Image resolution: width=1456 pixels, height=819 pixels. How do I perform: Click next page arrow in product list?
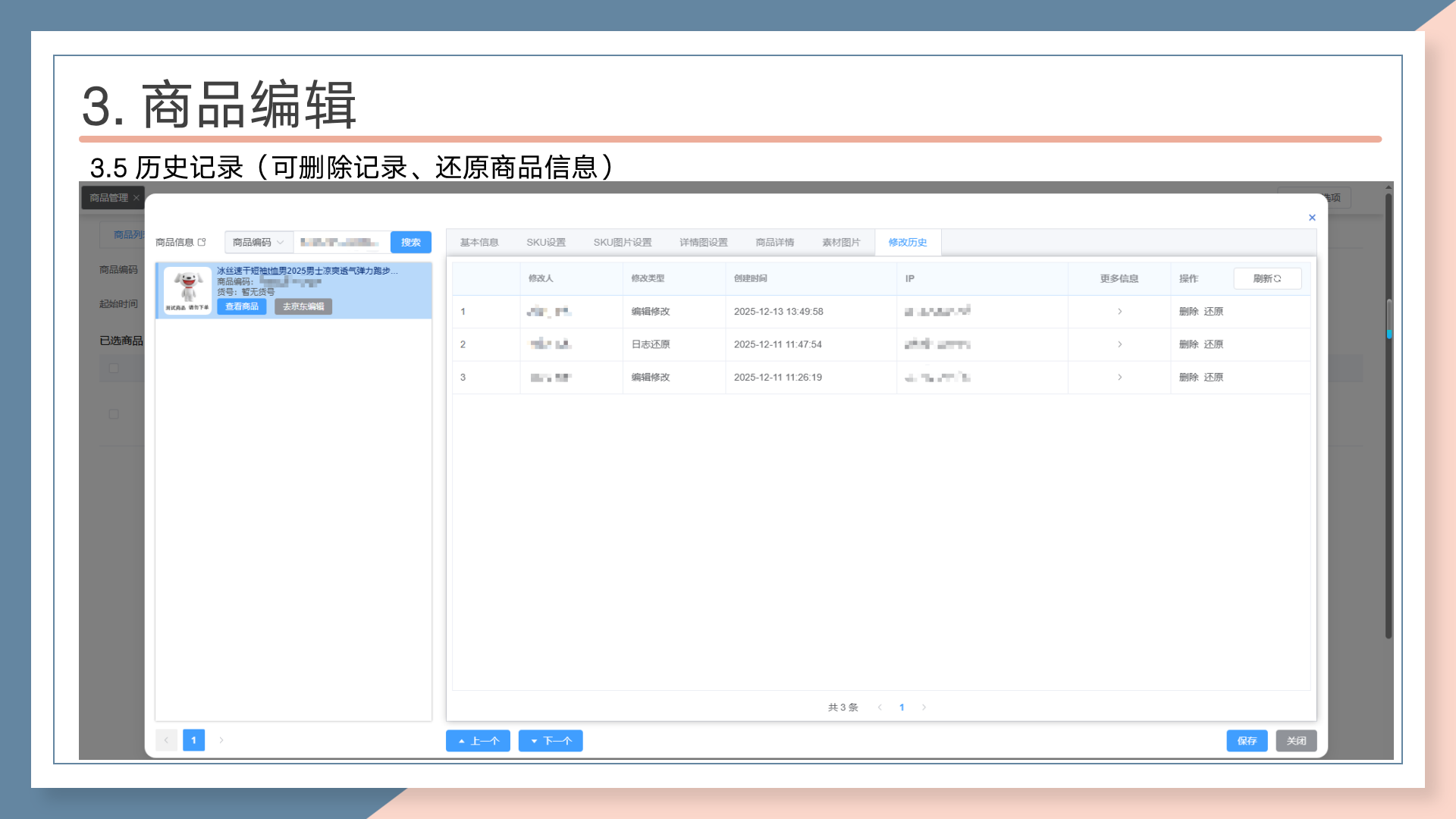tap(221, 740)
